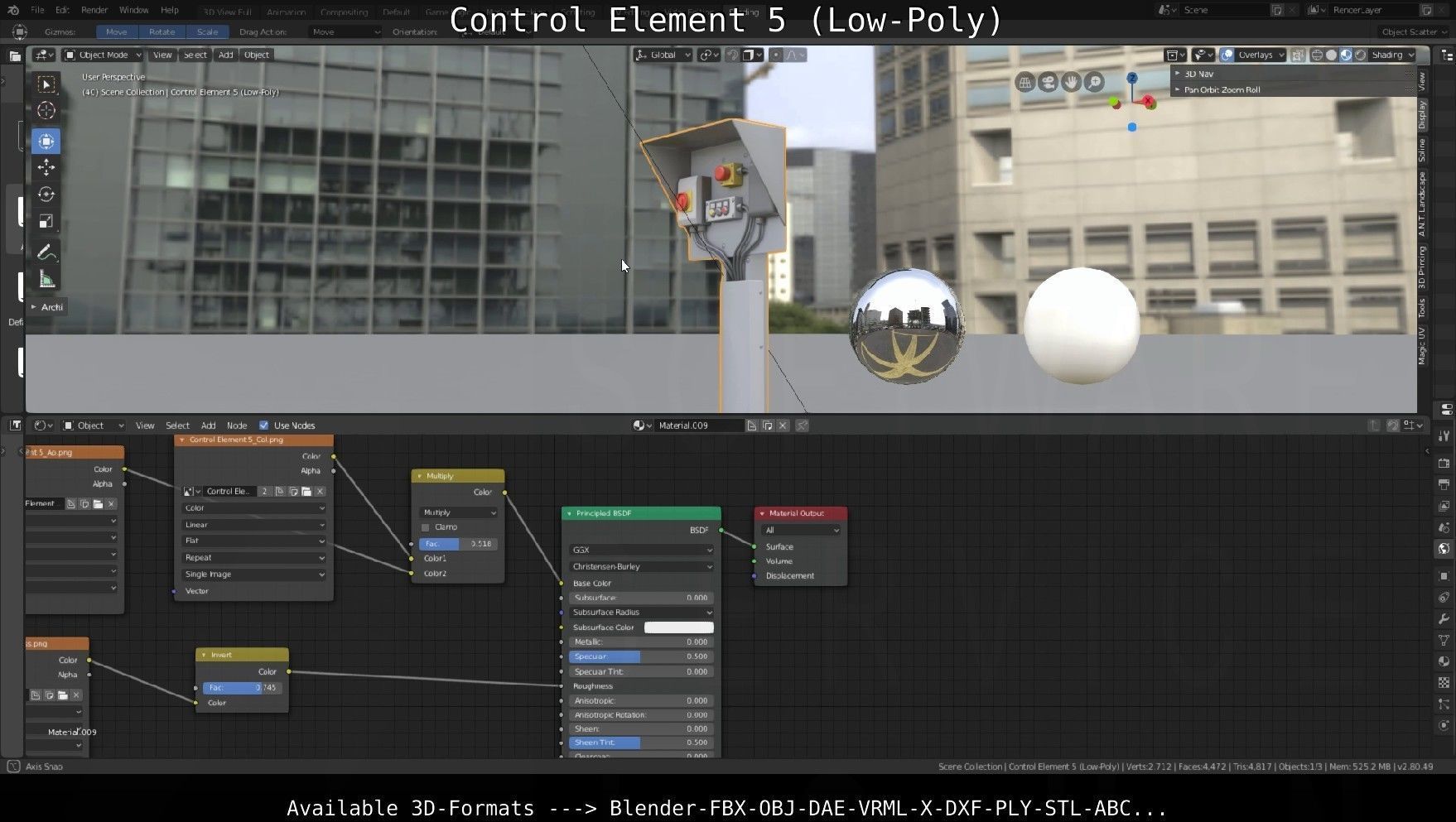Expand the Archi toolbar section

47,307
